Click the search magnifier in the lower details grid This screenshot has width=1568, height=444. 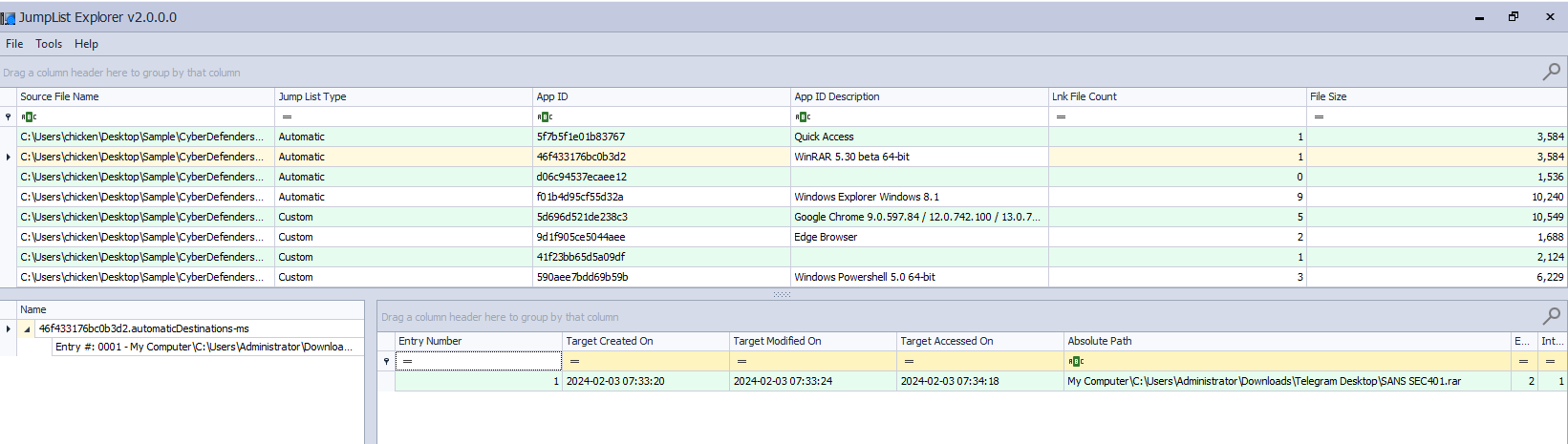coord(1551,316)
